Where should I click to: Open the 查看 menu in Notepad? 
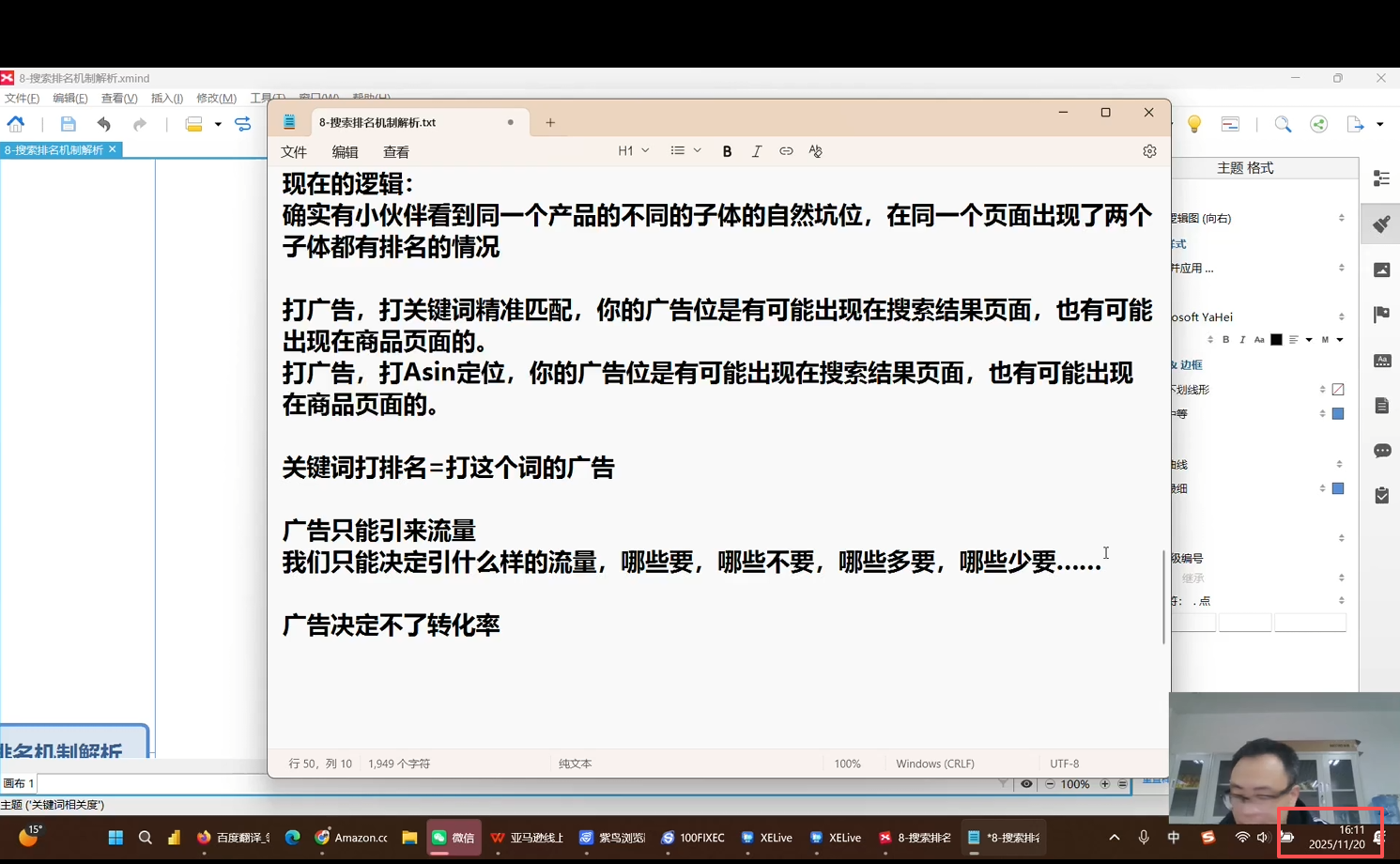click(395, 152)
